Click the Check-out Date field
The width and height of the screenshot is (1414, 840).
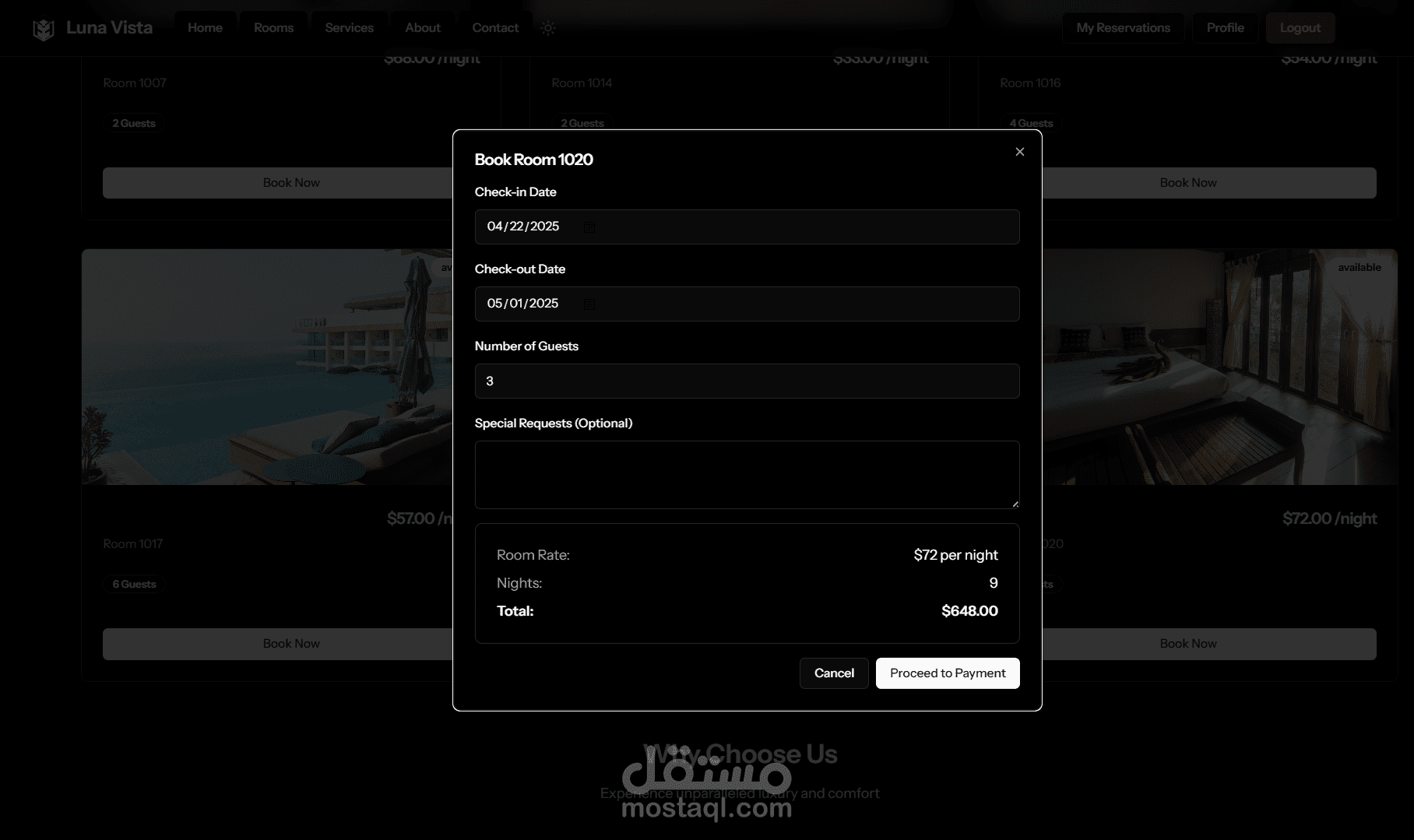(x=747, y=304)
